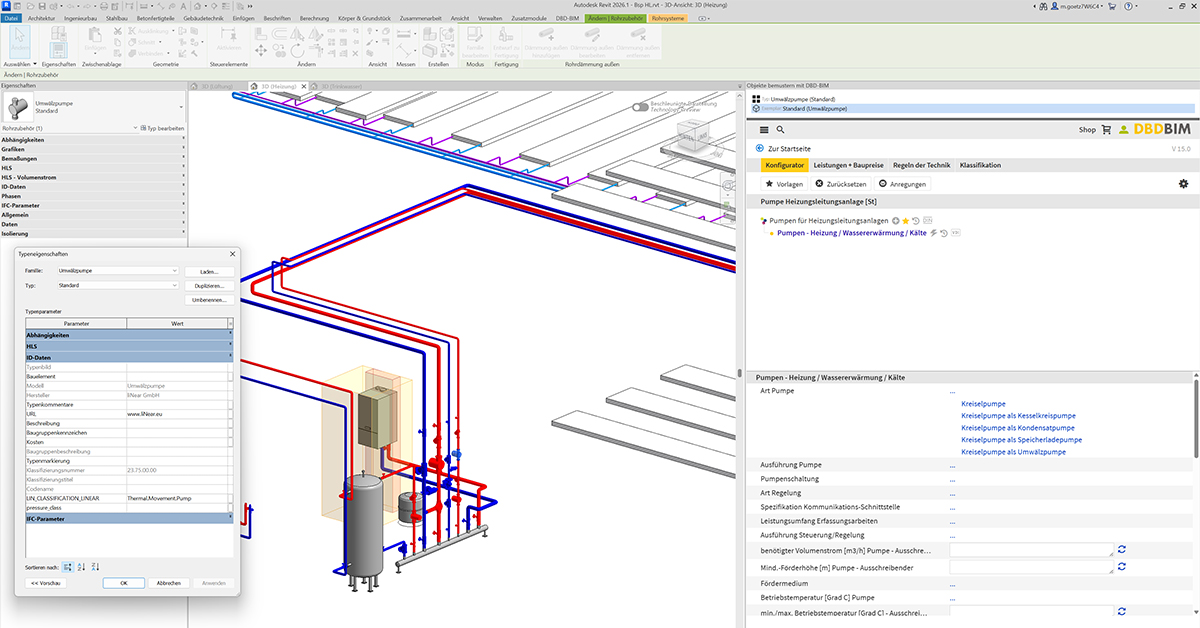Open the DBD-BIM hamburger menu
Image resolution: width=1200 pixels, height=628 pixels.
click(x=764, y=130)
